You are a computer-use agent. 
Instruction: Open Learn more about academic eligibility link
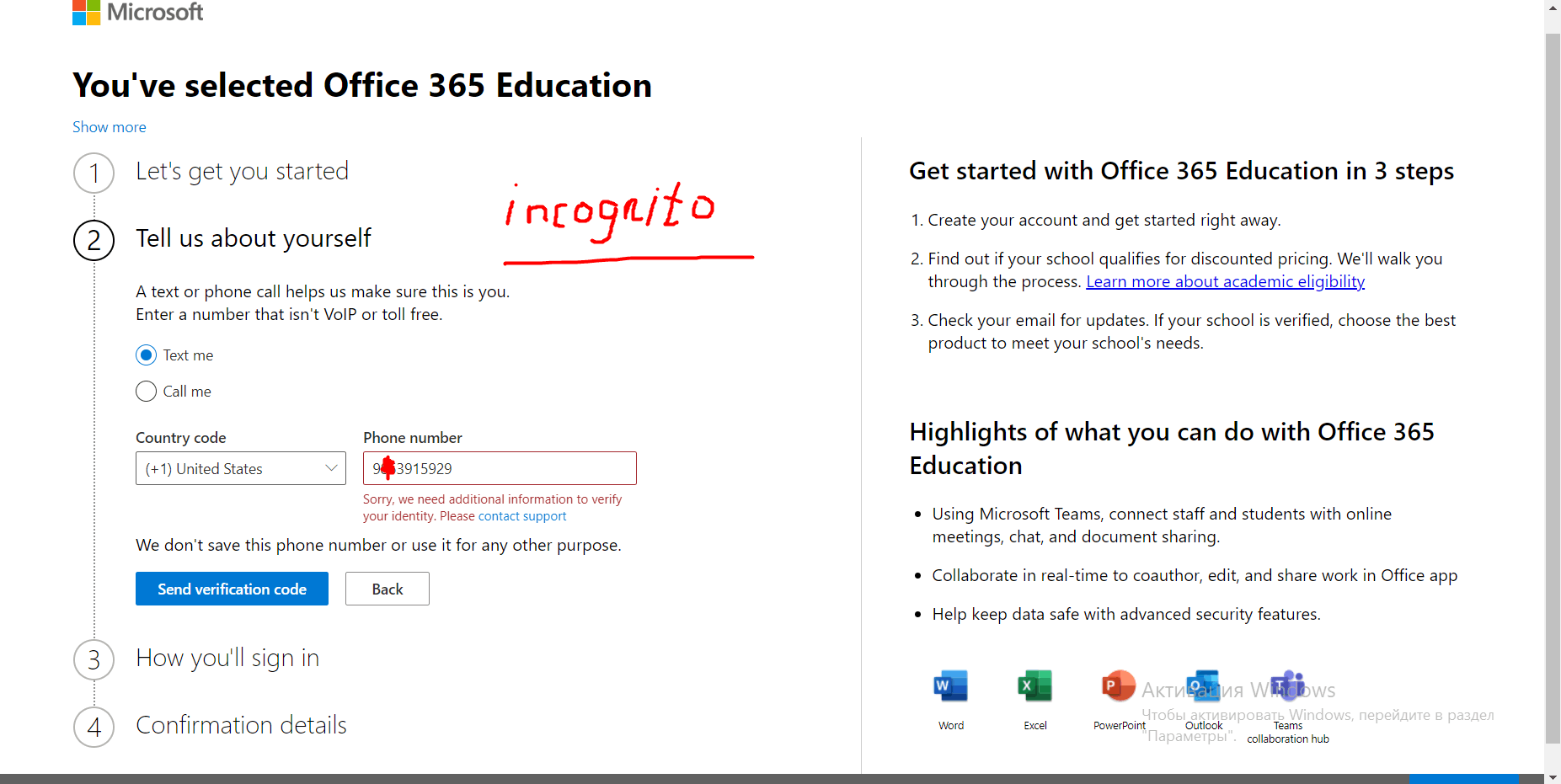1226,281
